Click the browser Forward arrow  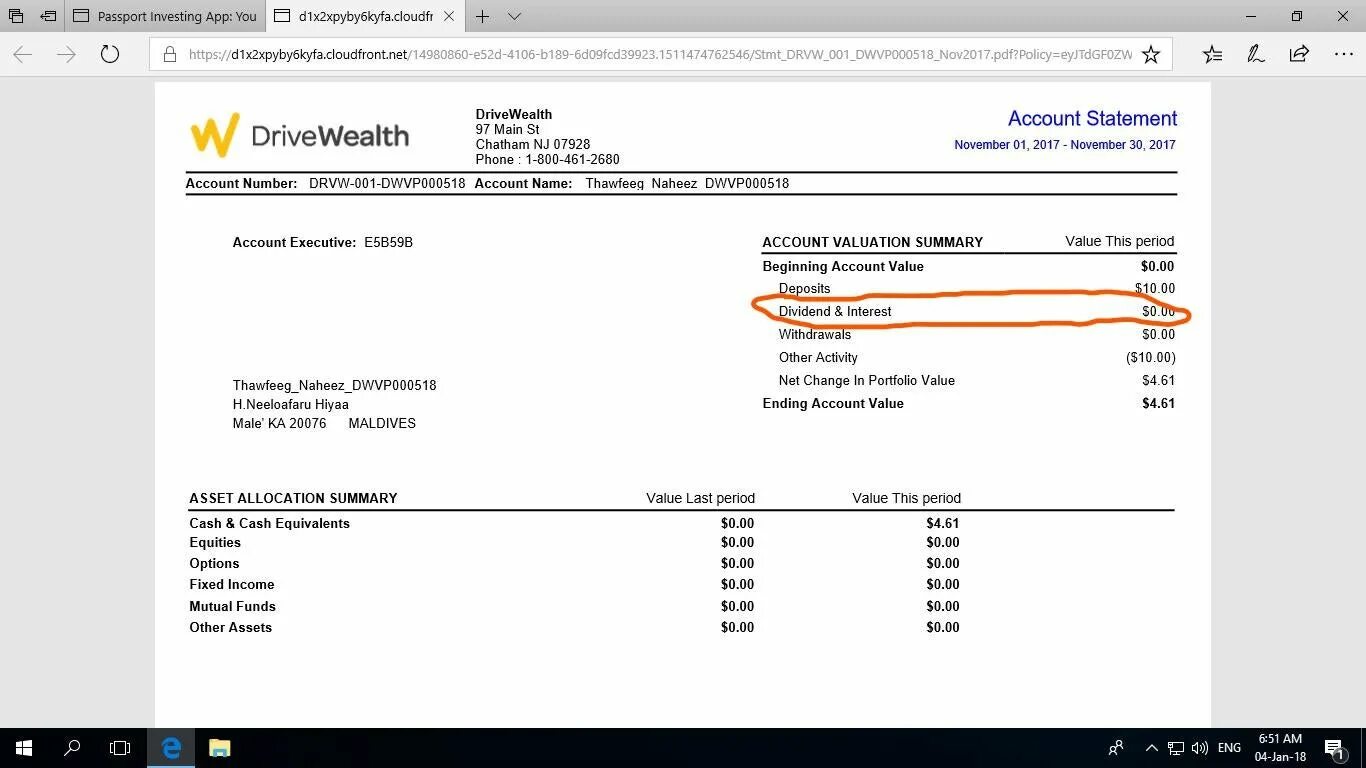click(x=67, y=54)
